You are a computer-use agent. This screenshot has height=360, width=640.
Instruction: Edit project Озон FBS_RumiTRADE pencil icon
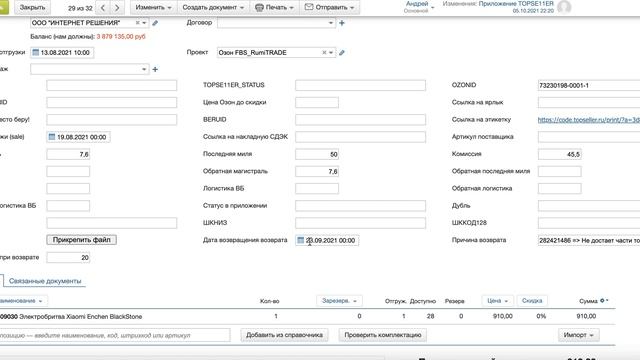pyautogui.click(x=342, y=52)
